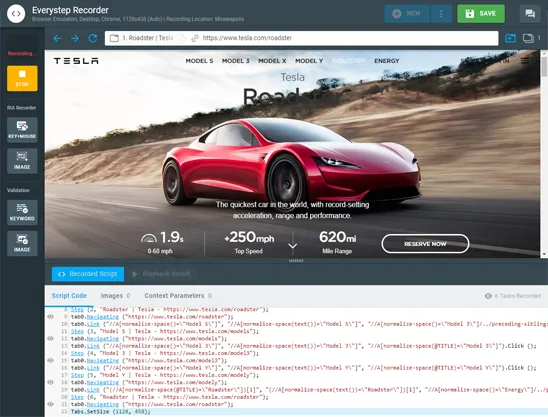Image resolution: width=548 pixels, height=417 pixels.
Task: Open the Tesla hamburger menu
Action: (525, 61)
